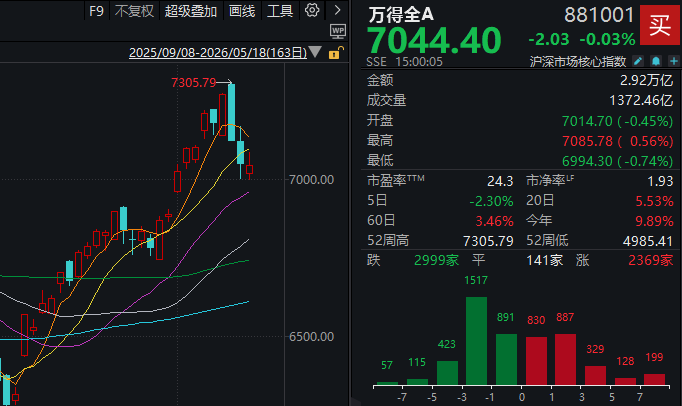
Task: Click the green bar labeled 423
Action: [x=447, y=373]
